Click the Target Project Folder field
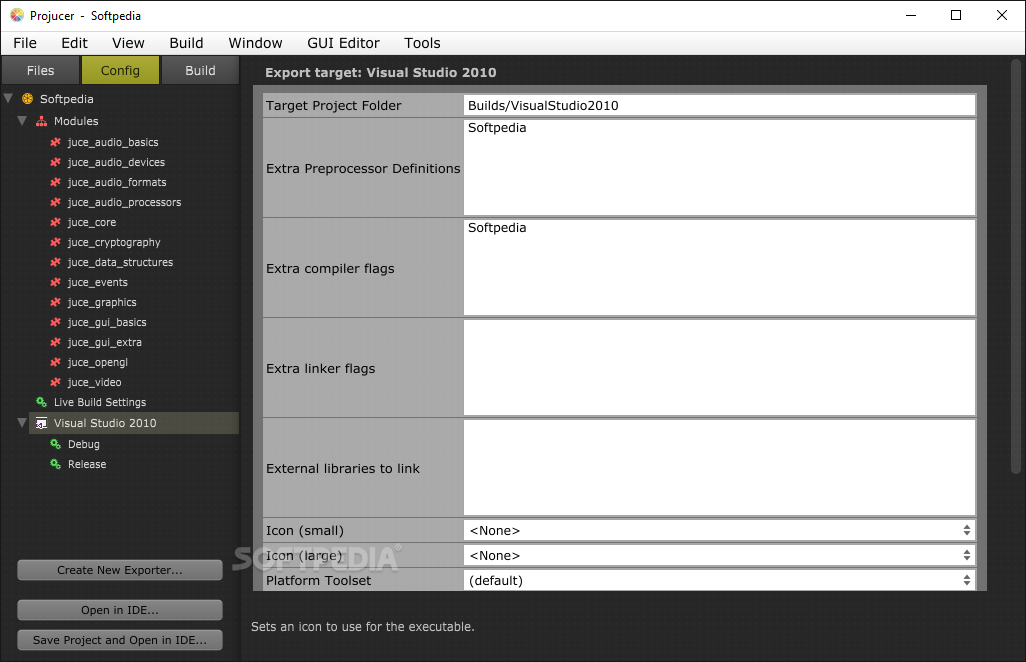Viewport: 1026px width, 662px height. pos(720,105)
